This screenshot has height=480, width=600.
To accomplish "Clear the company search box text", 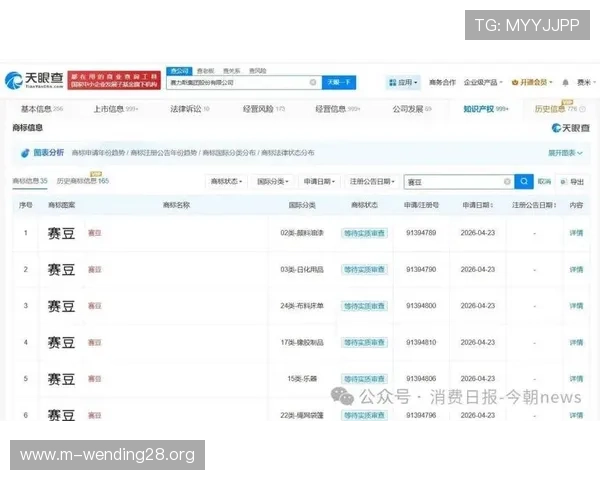I will (x=313, y=82).
